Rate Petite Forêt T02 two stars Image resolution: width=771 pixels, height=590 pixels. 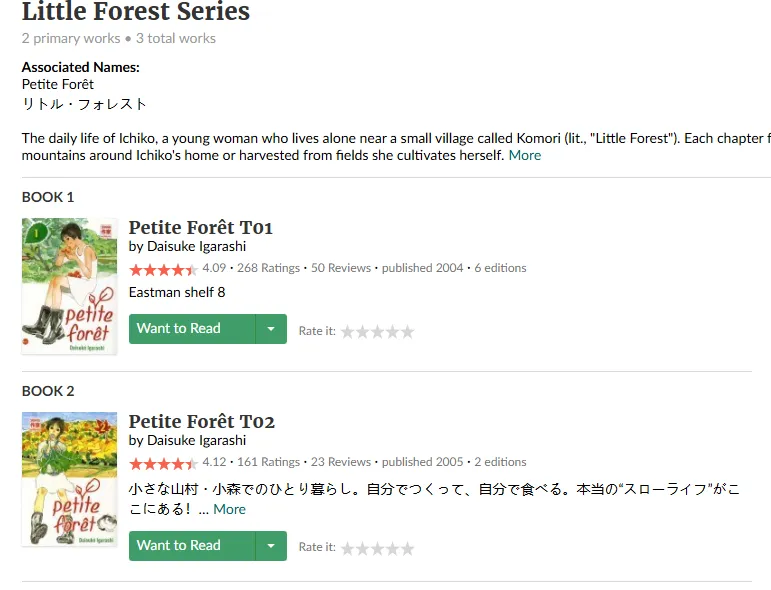[x=363, y=548]
